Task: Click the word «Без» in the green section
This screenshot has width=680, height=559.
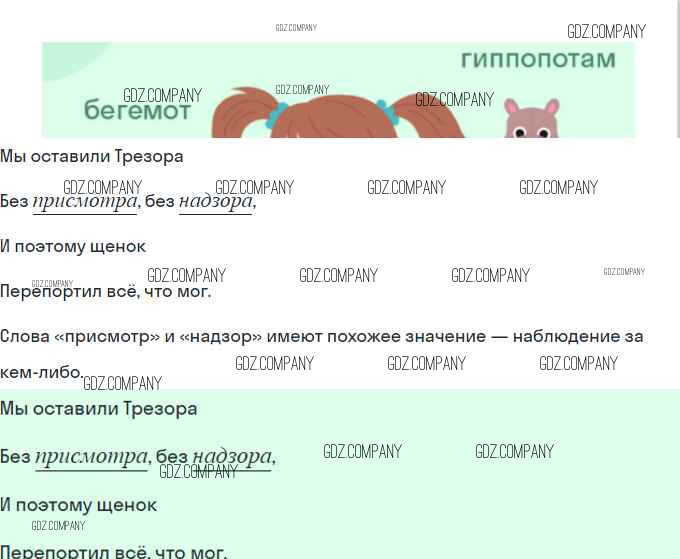Action: click(x=15, y=458)
